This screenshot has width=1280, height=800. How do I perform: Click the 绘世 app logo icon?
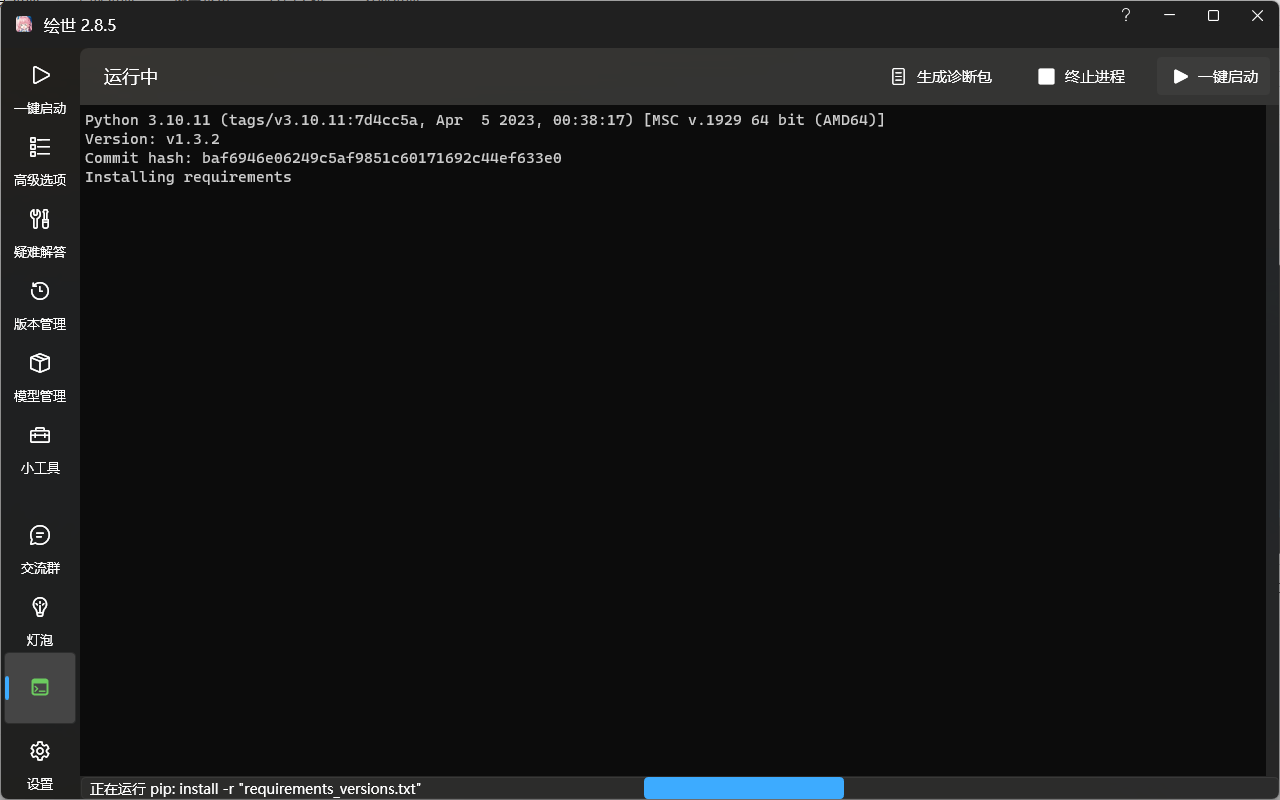[x=24, y=25]
